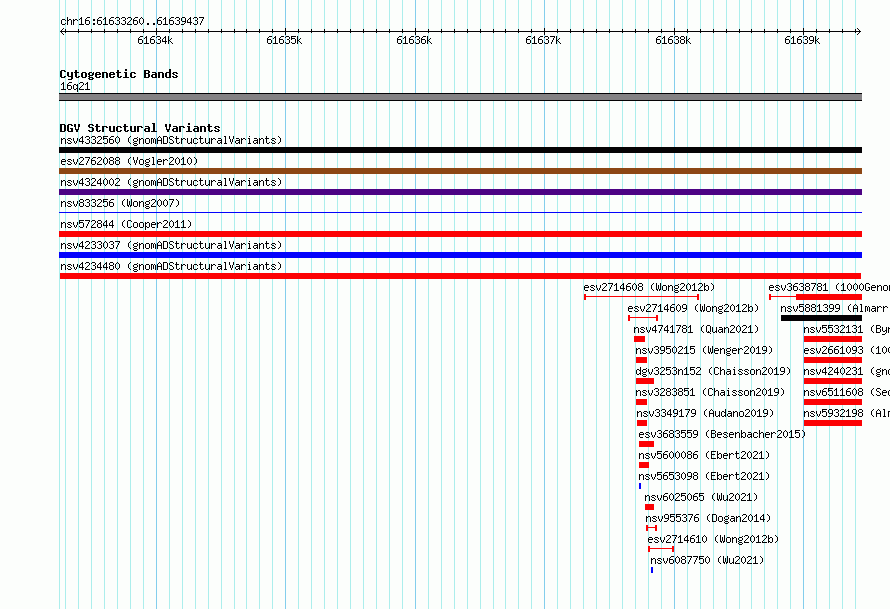This screenshot has height=609, width=890.
Task: Click the small blue nsv5653098 marker
Action: pyautogui.click(x=640, y=486)
